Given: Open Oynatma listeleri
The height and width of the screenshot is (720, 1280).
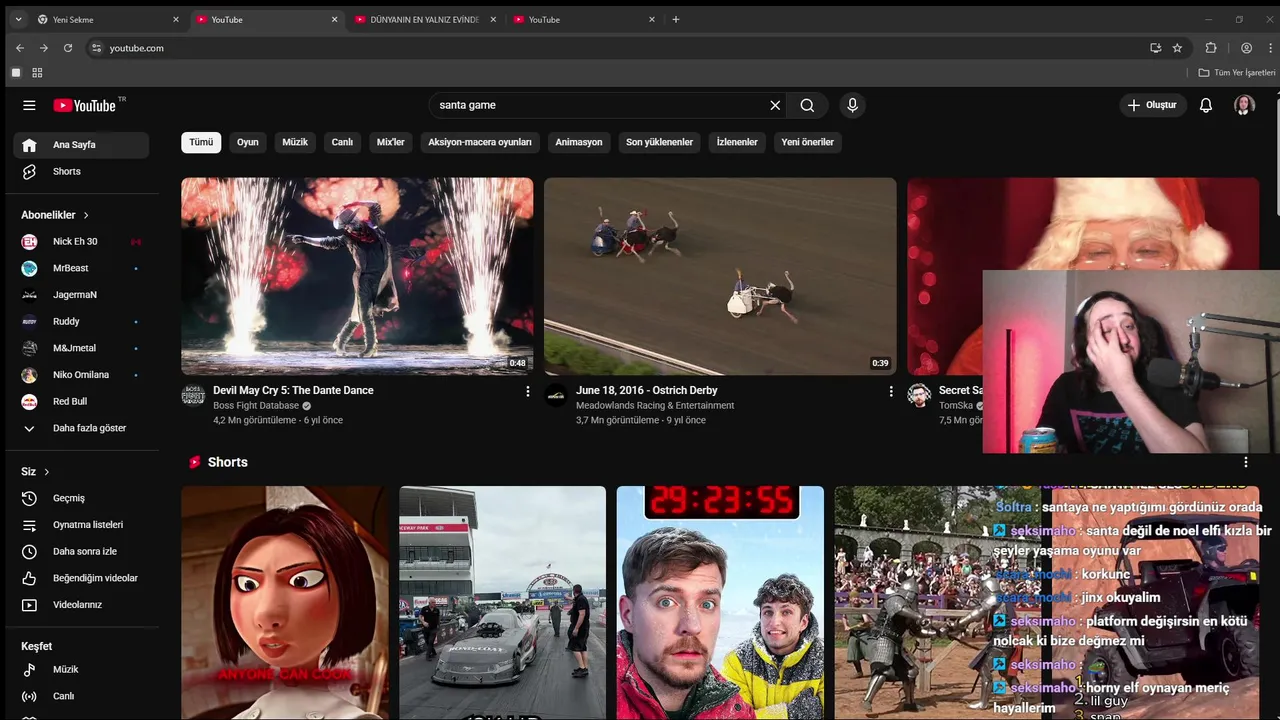Looking at the screenshot, I should (x=81, y=525).
